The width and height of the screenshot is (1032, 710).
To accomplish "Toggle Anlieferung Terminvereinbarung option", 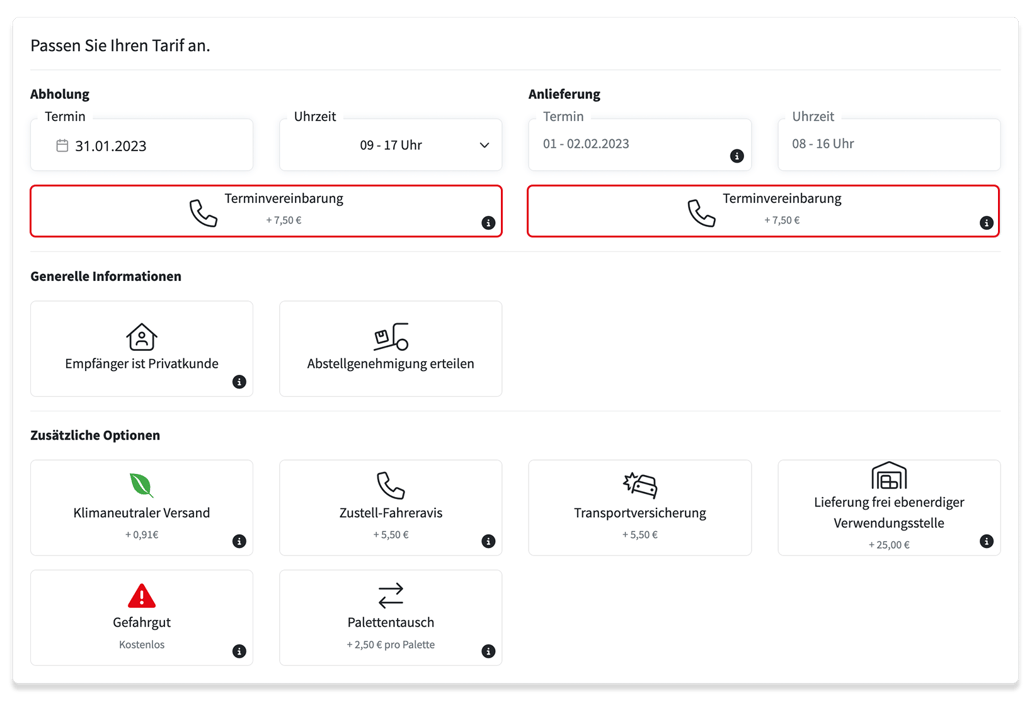I will click(x=763, y=211).
